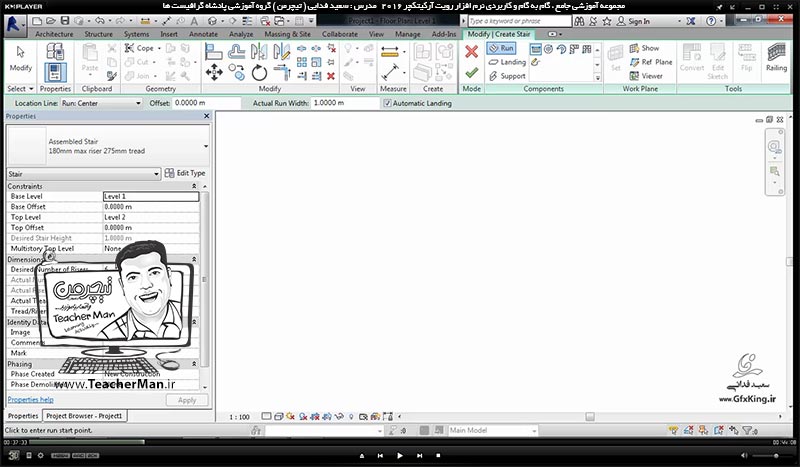Screen dimensions: 800x467
Task: Open the Structure ribbon tab
Action: pyautogui.click(x=98, y=34)
